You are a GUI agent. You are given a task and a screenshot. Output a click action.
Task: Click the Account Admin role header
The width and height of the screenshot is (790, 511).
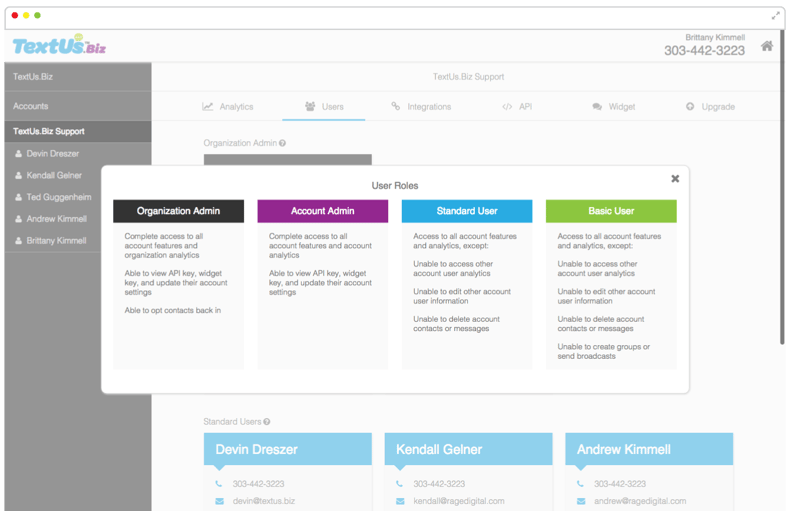pyautogui.click(x=322, y=211)
